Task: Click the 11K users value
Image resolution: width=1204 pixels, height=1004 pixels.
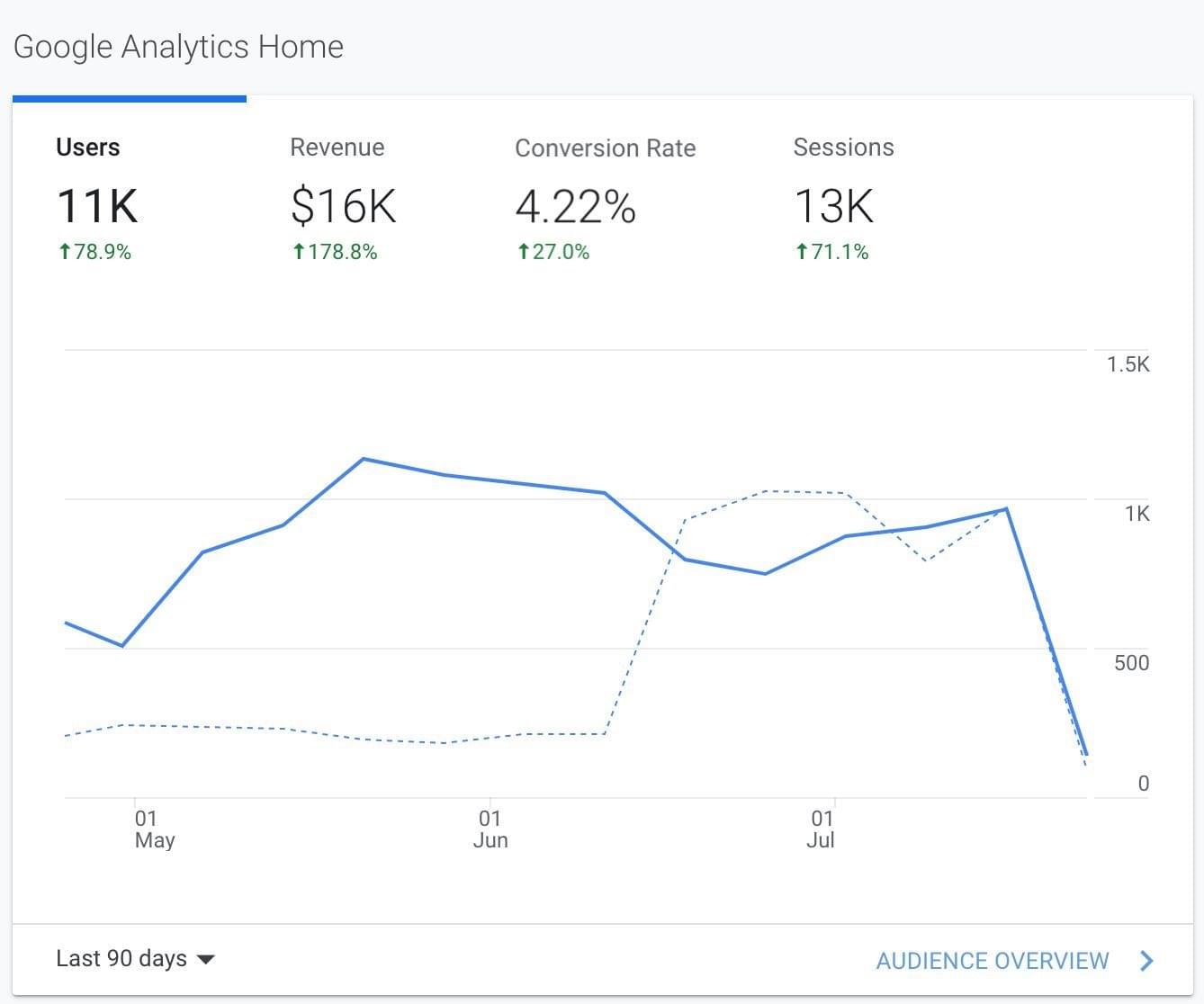Action: (x=97, y=206)
